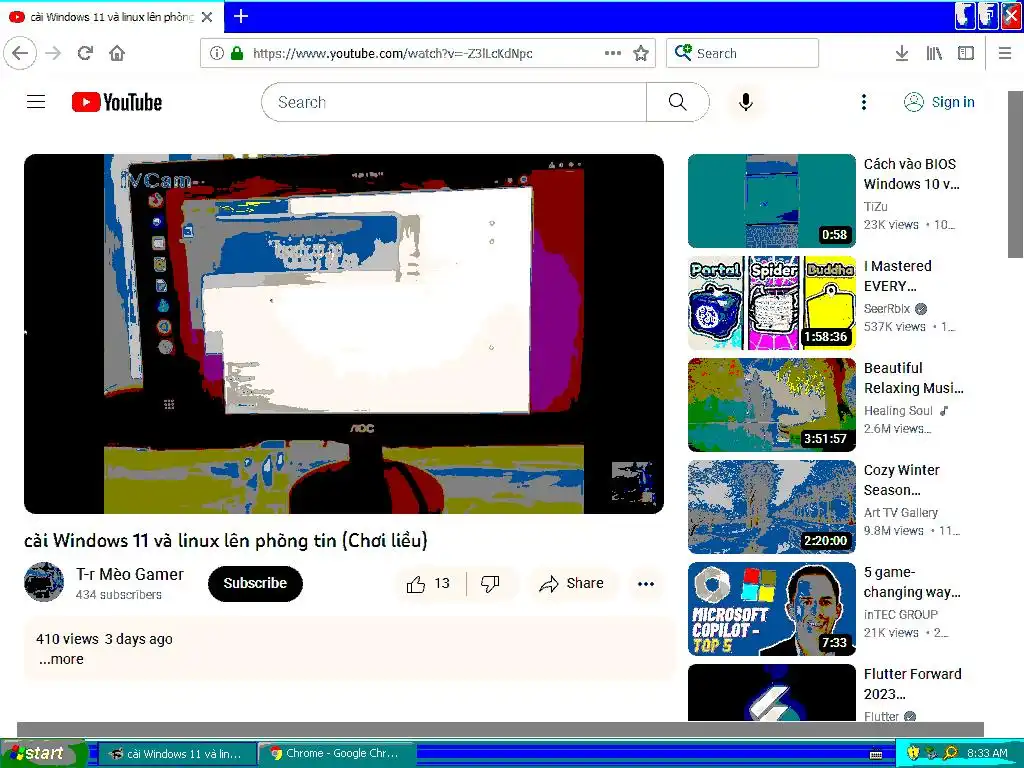Open the Downloads arrow in browser toolbar
1024x768 pixels.
902,53
